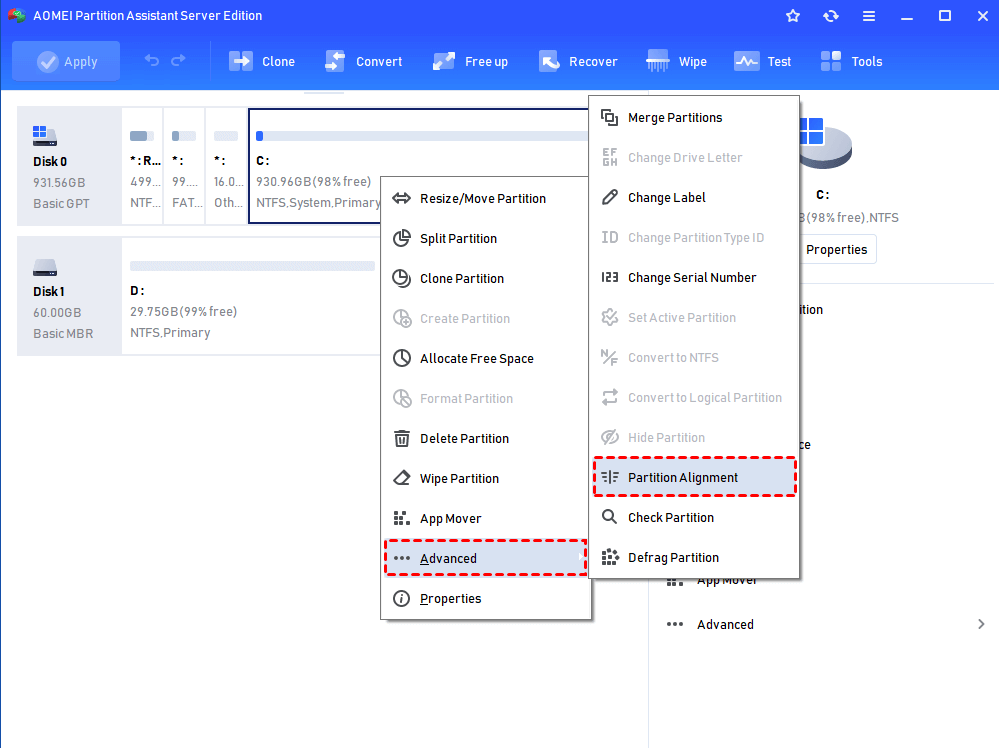Choose Delete Partition in context menu
This screenshot has height=748, width=999.
485,438
